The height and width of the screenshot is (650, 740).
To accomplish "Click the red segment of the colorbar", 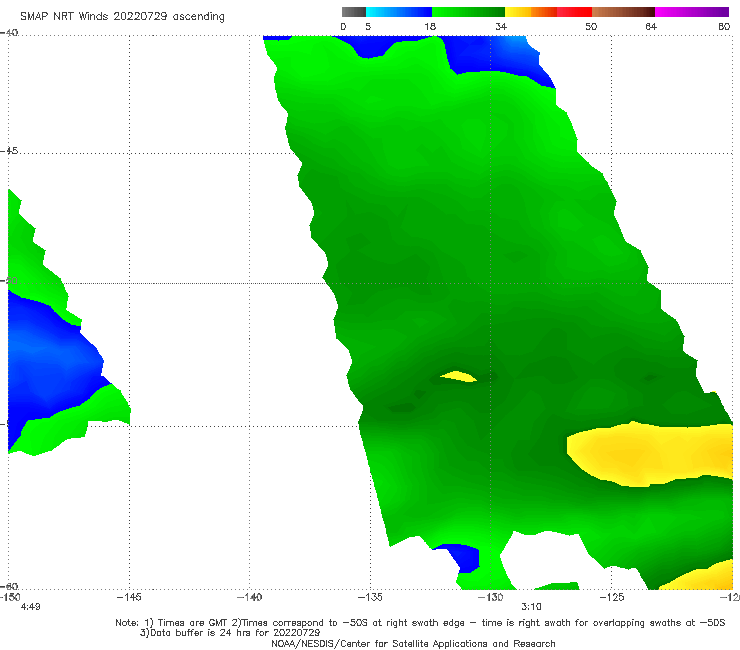I will (x=574, y=12).
